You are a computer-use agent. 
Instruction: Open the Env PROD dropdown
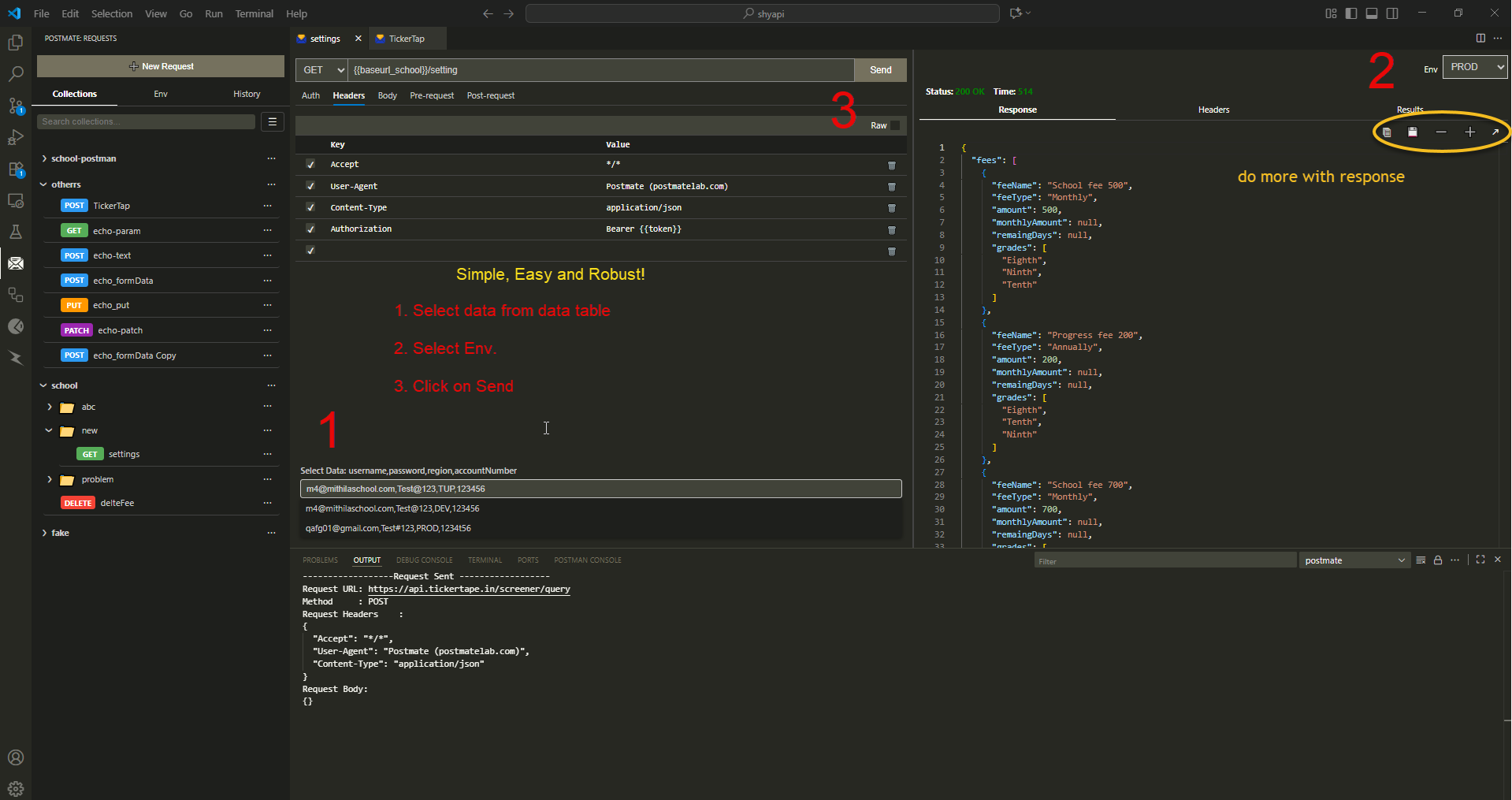[x=1474, y=67]
